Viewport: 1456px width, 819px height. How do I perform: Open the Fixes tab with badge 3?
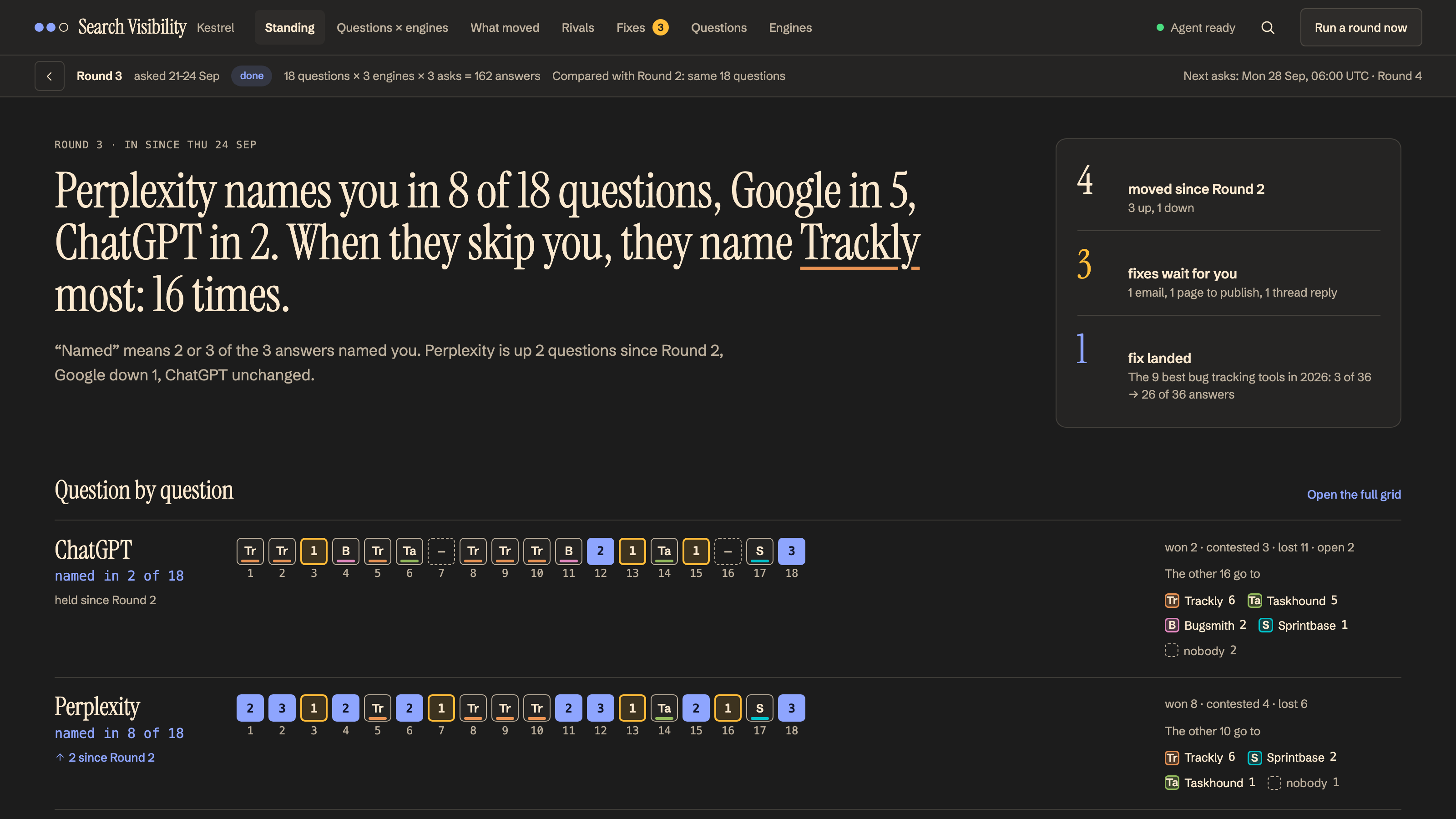pyautogui.click(x=642, y=28)
